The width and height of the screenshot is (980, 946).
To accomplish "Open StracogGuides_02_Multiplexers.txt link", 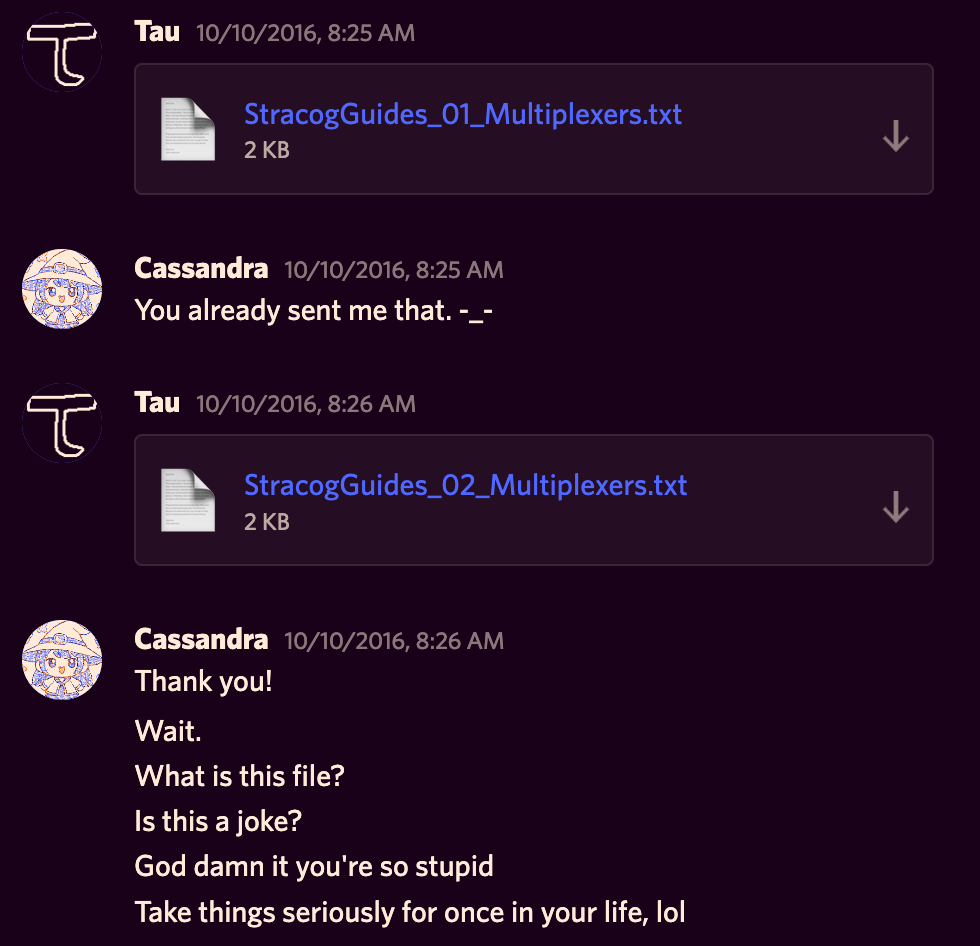I will pyautogui.click(x=465, y=485).
